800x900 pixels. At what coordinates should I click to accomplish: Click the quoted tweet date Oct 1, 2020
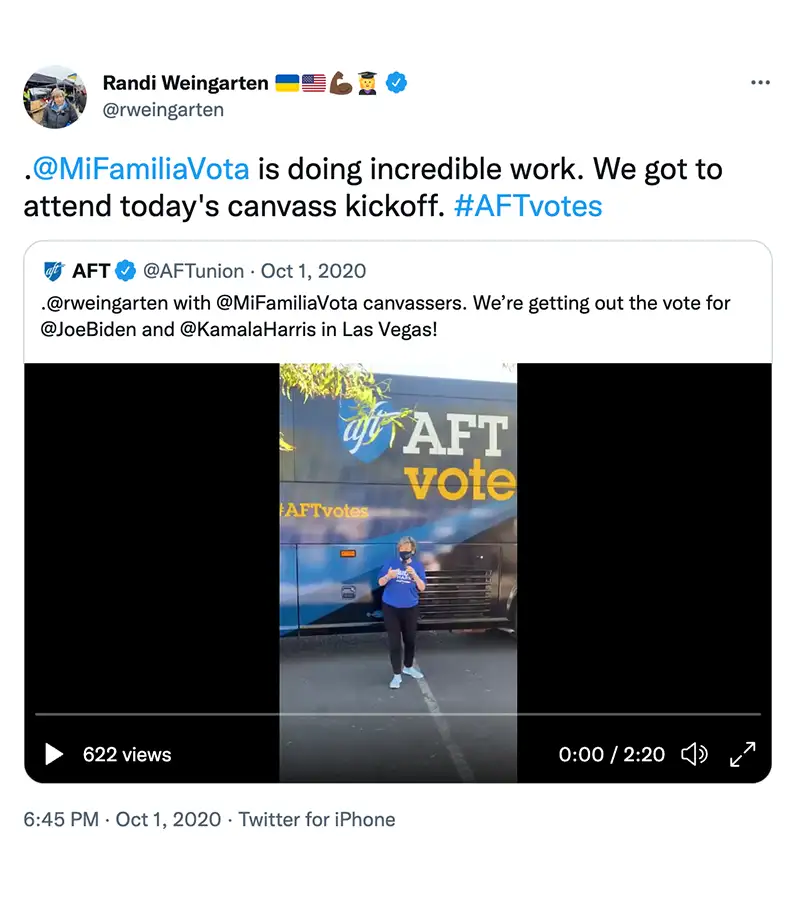(x=313, y=271)
